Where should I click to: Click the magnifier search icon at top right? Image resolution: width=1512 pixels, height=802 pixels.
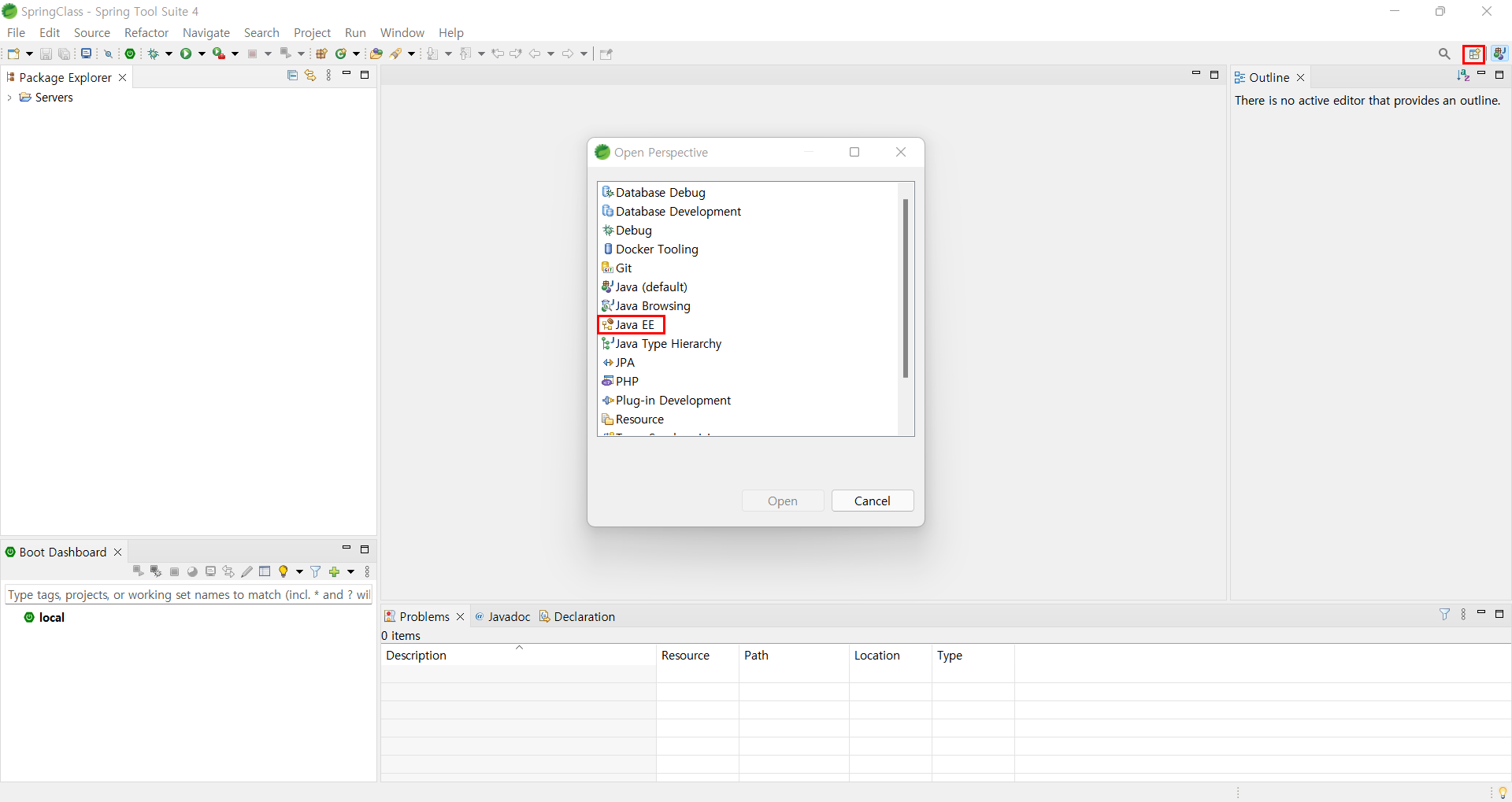click(x=1444, y=54)
